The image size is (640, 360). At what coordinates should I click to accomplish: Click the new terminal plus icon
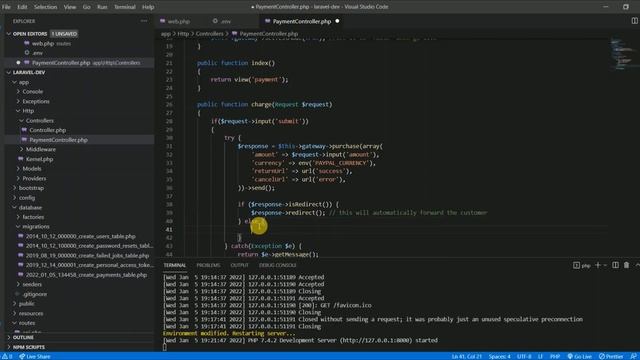coord(598,265)
